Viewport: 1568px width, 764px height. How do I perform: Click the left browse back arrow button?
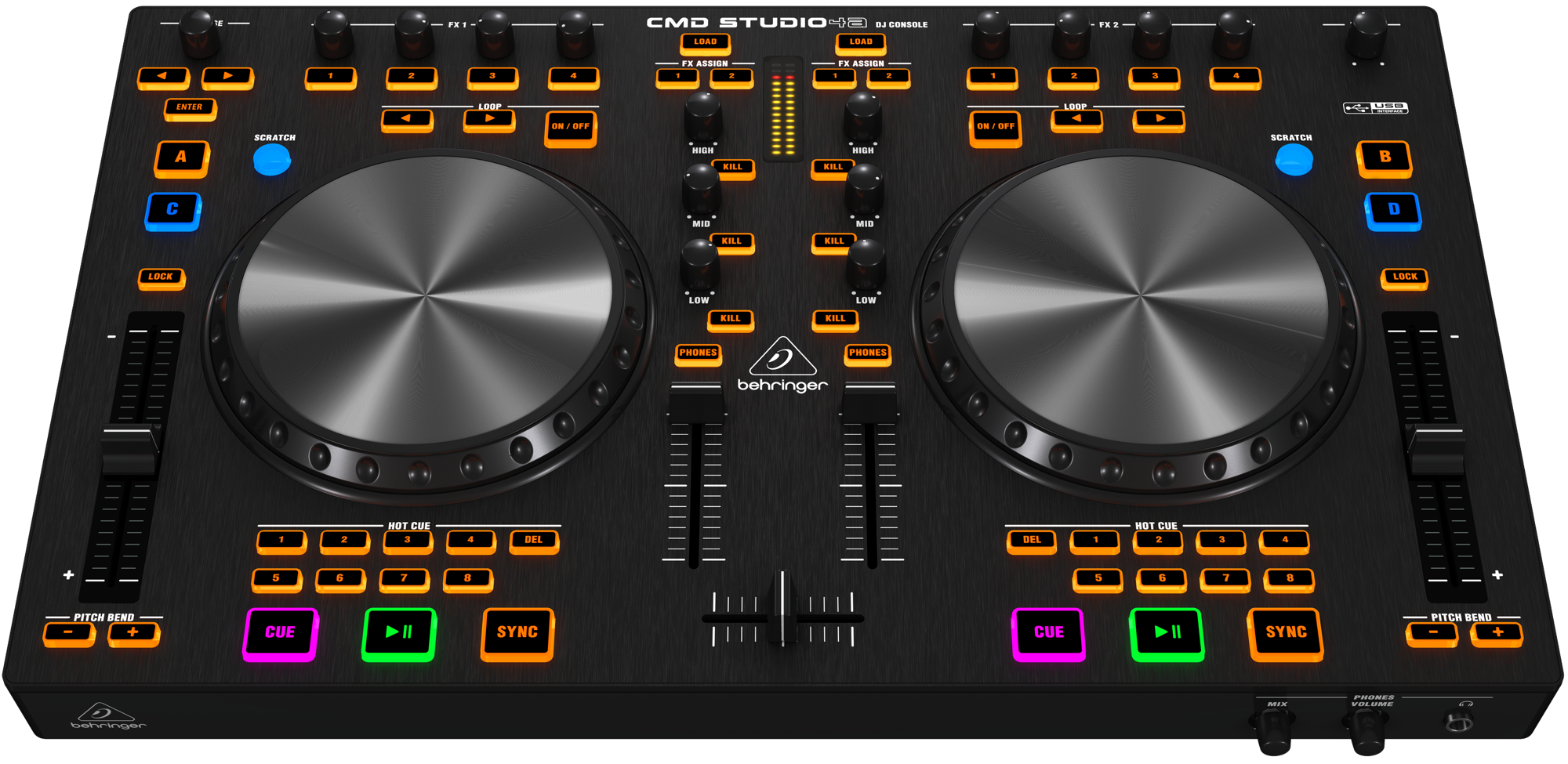point(163,77)
